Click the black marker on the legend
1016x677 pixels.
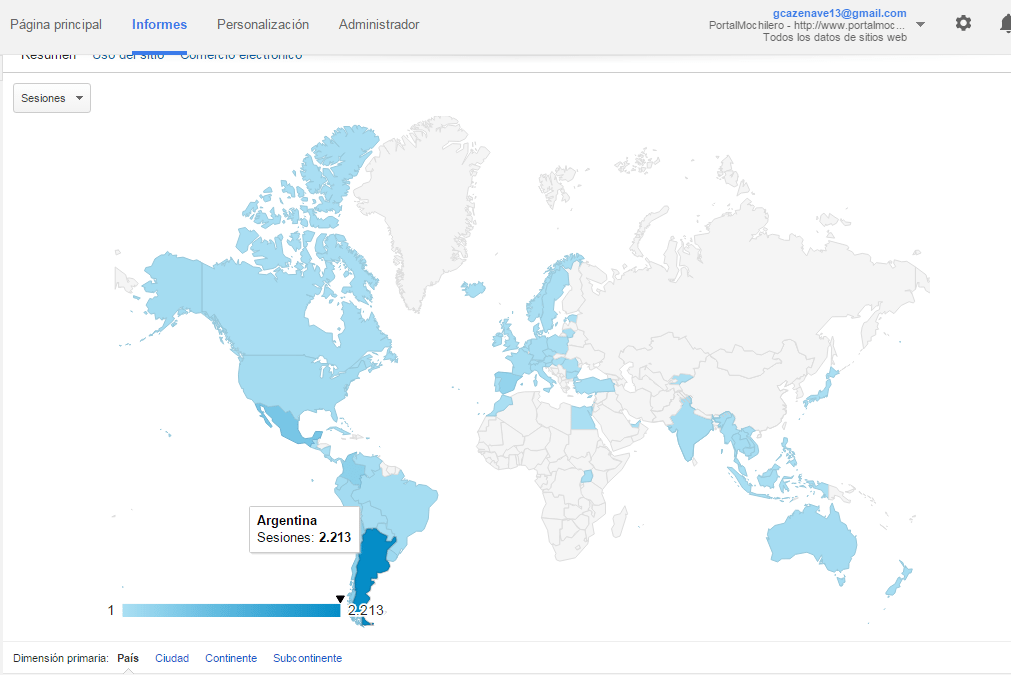coord(340,599)
